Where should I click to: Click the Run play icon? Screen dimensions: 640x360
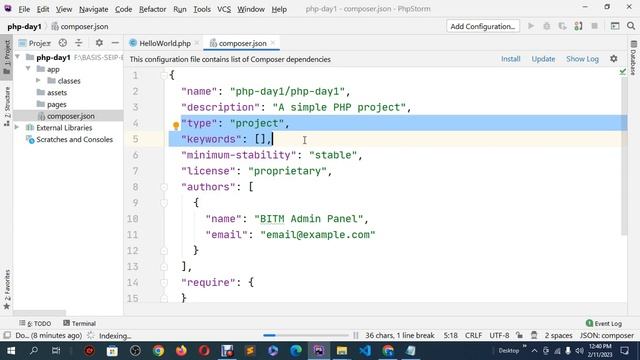pos(531,26)
